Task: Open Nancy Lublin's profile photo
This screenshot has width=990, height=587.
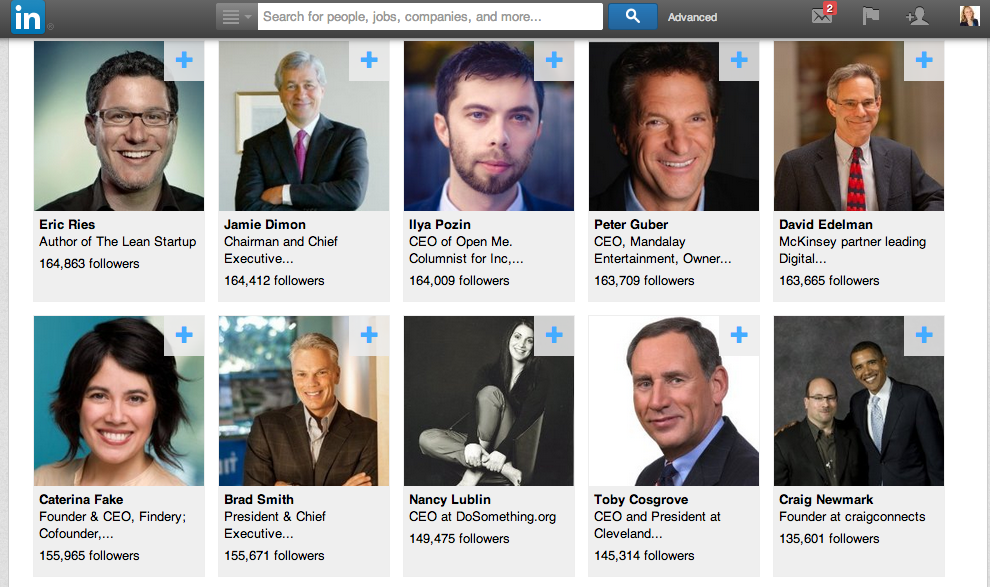Action: pos(489,401)
